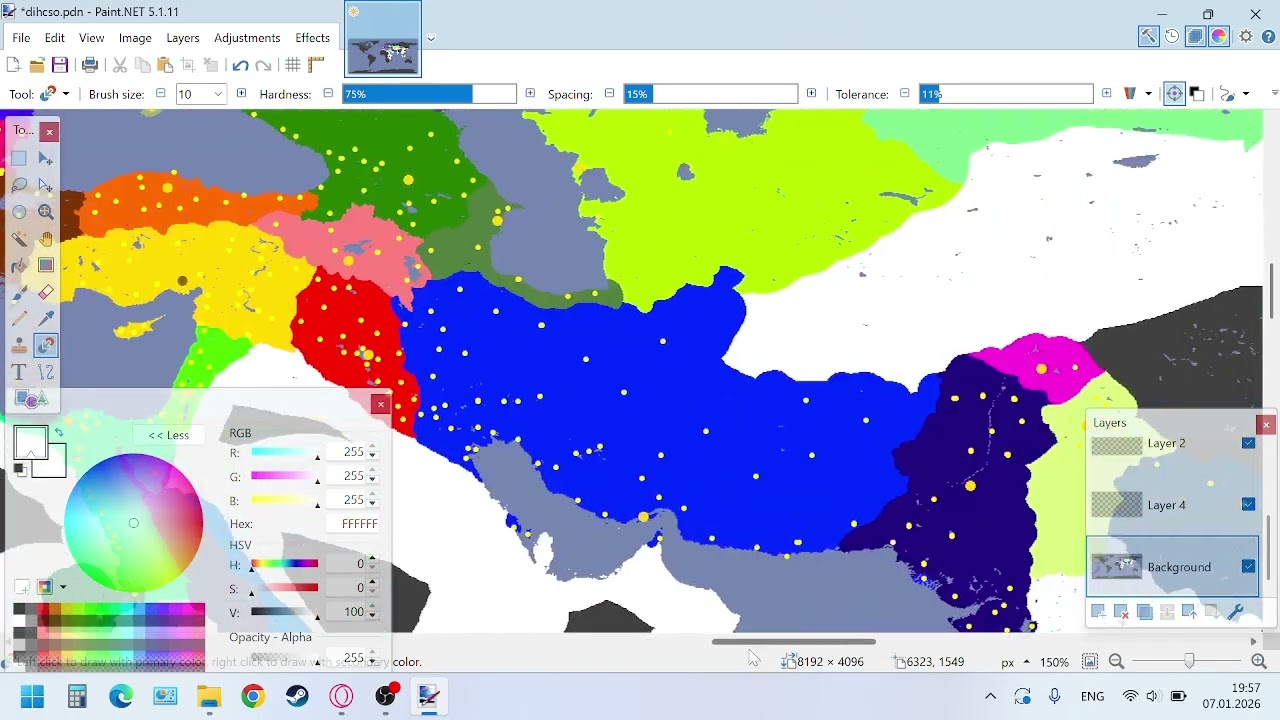Viewport: 1280px width, 720px height.
Task: Open File Explorer from the taskbar
Action: (x=209, y=696)
